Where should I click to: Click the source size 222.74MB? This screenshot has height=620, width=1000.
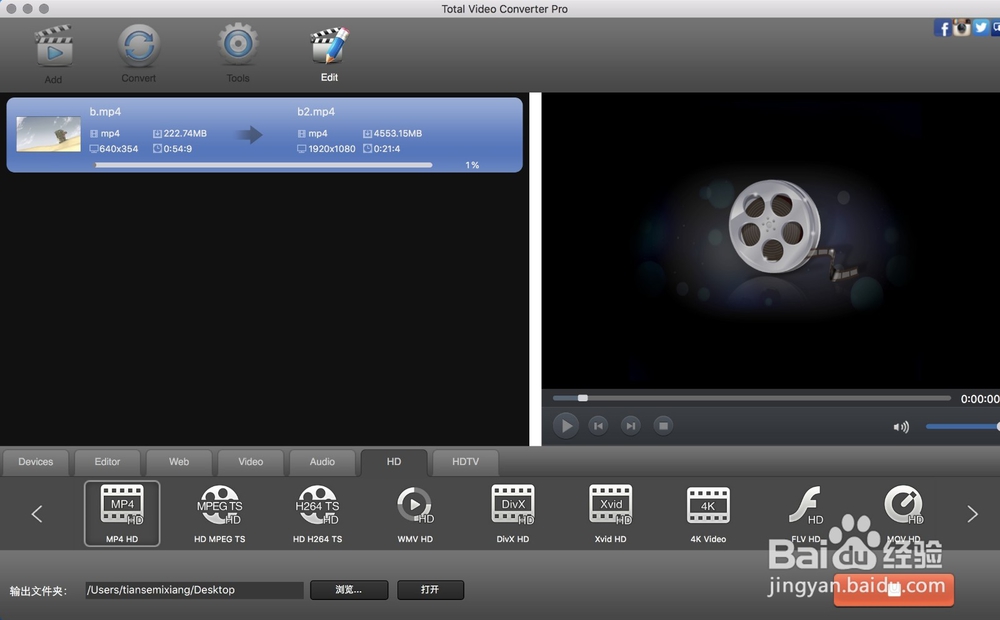coord(185,133)
